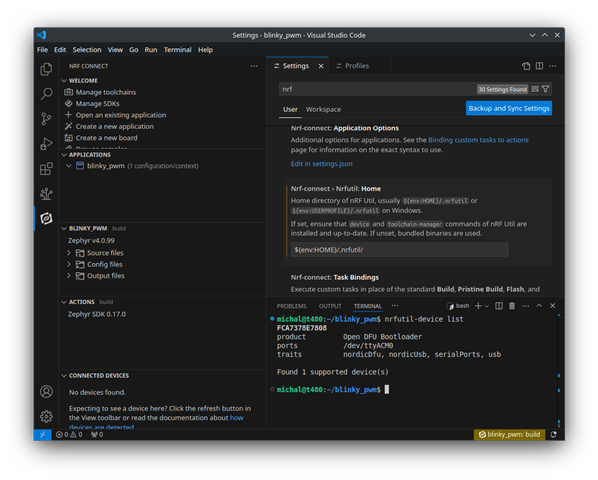Close the Settings tab
The width and height of the screenshot is (598, 480).
pyautogui.click(x=321, y=66)
